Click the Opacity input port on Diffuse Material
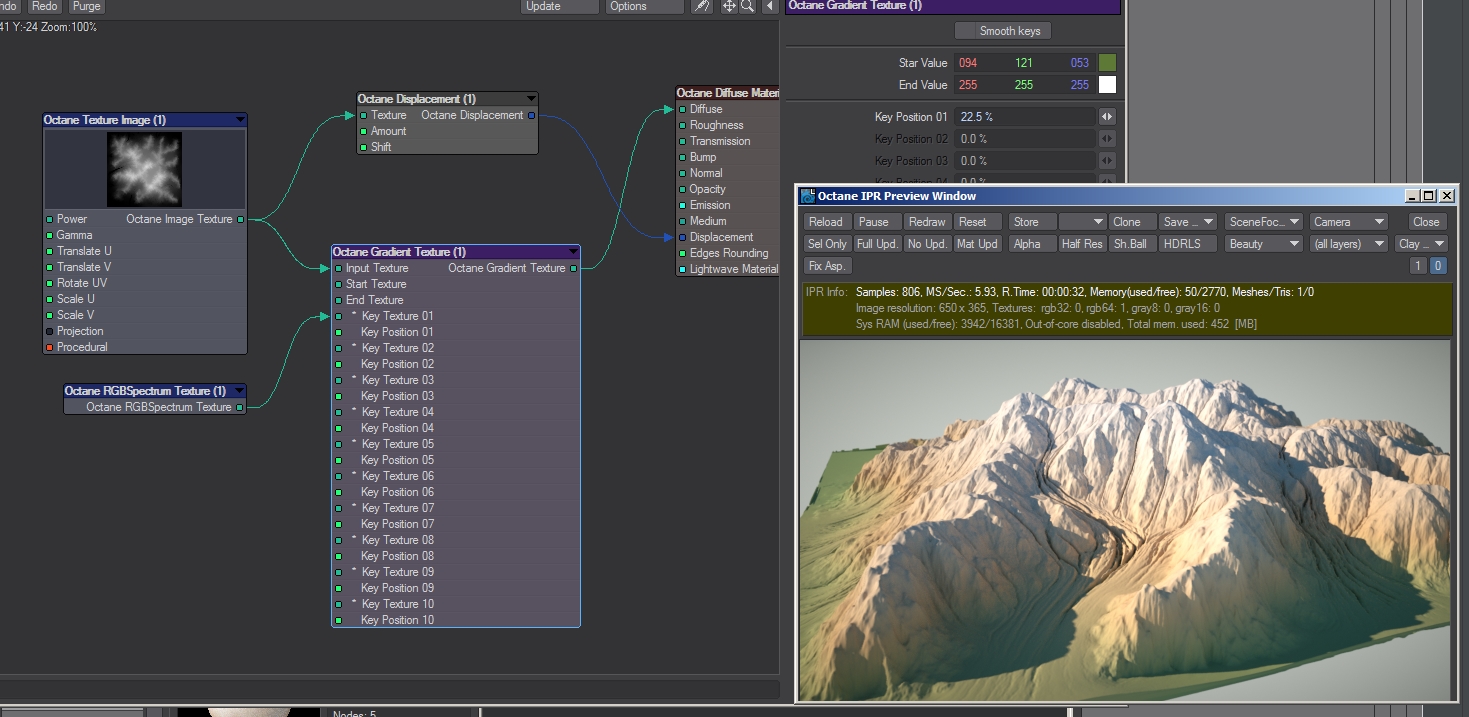This screenshot has height=717, width=1469. coord(682,189)
